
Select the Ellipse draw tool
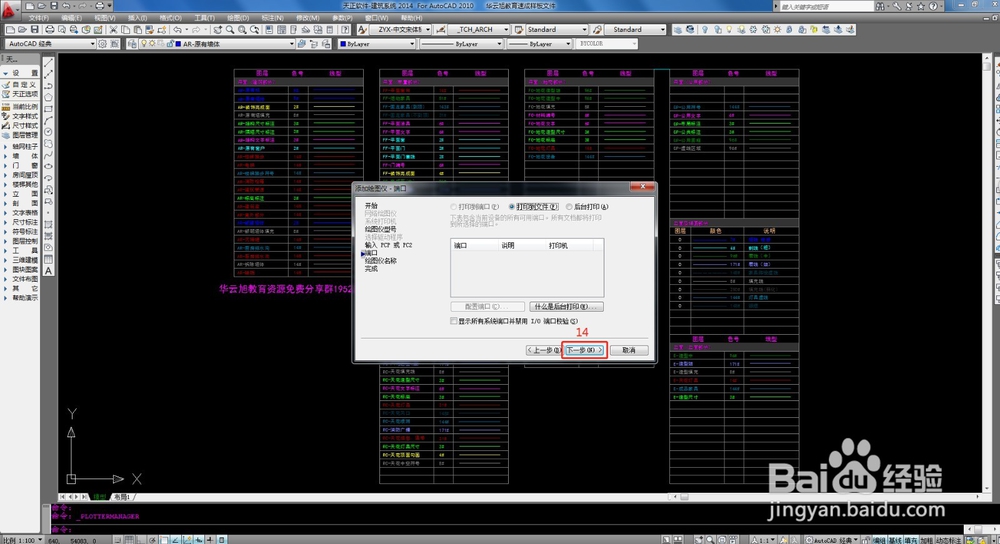[x=48, y=166]
